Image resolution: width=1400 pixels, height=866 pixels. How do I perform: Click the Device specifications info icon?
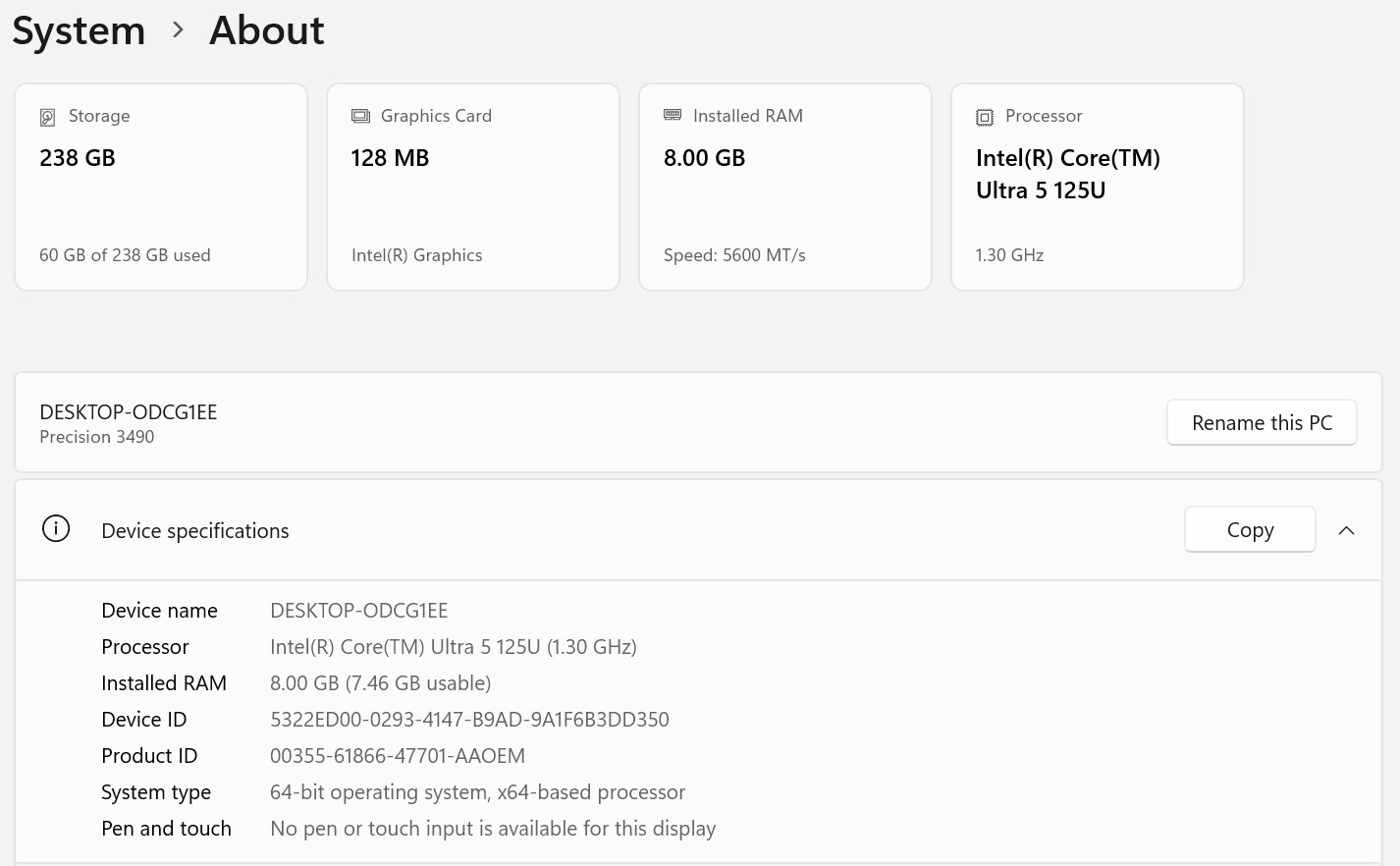pyautogui.click(x=56, y=529)
